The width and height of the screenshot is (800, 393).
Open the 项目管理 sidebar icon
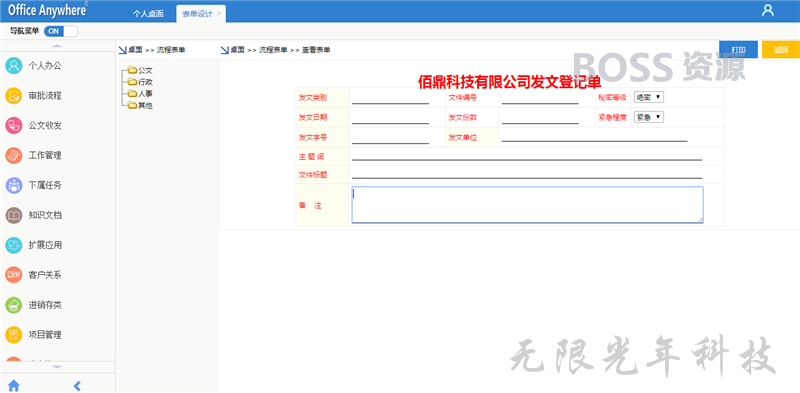click(x=14, y=335)
